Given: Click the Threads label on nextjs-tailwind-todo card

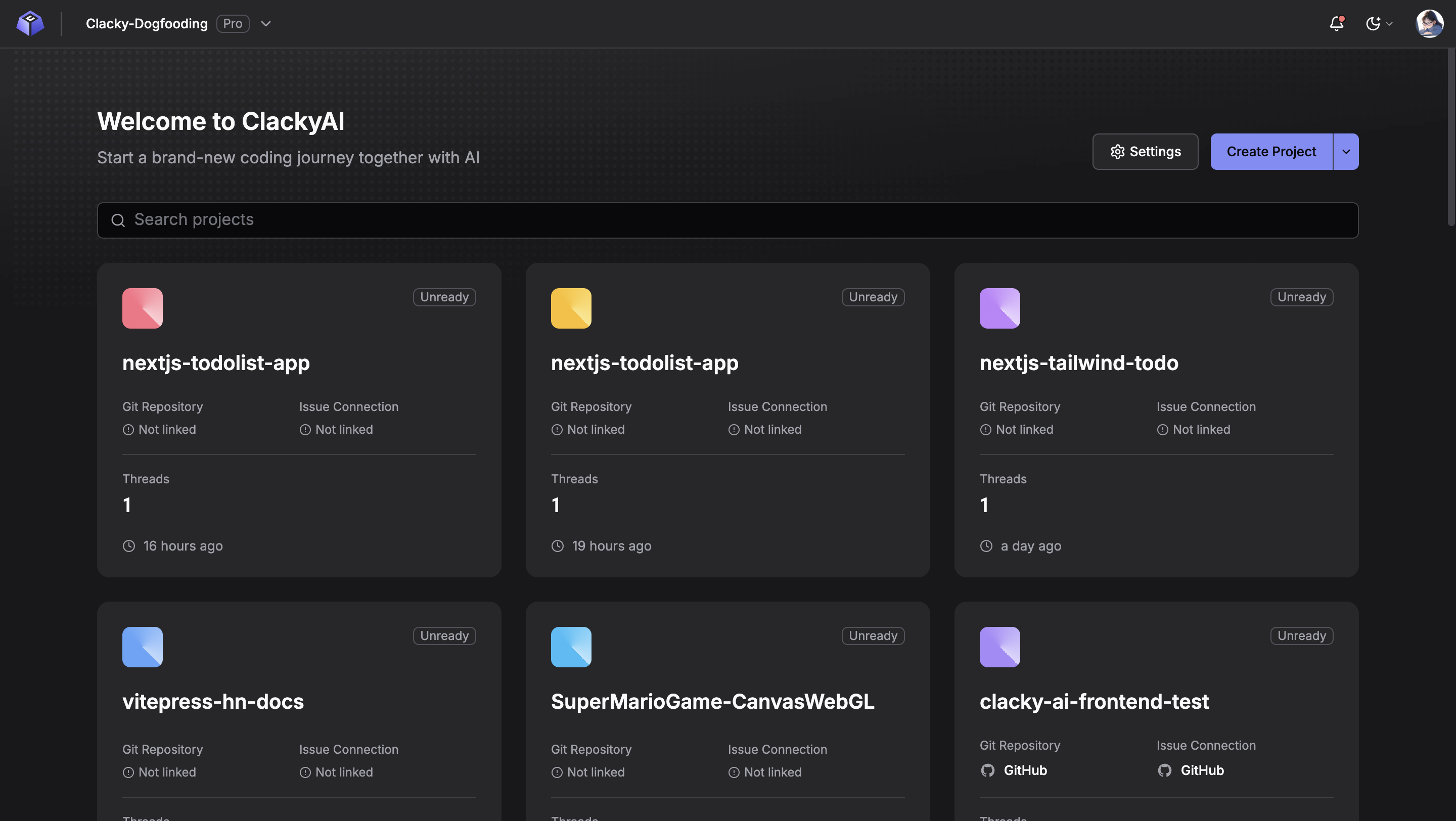Looking at the screenshot, I should [x=1003, y=479].
